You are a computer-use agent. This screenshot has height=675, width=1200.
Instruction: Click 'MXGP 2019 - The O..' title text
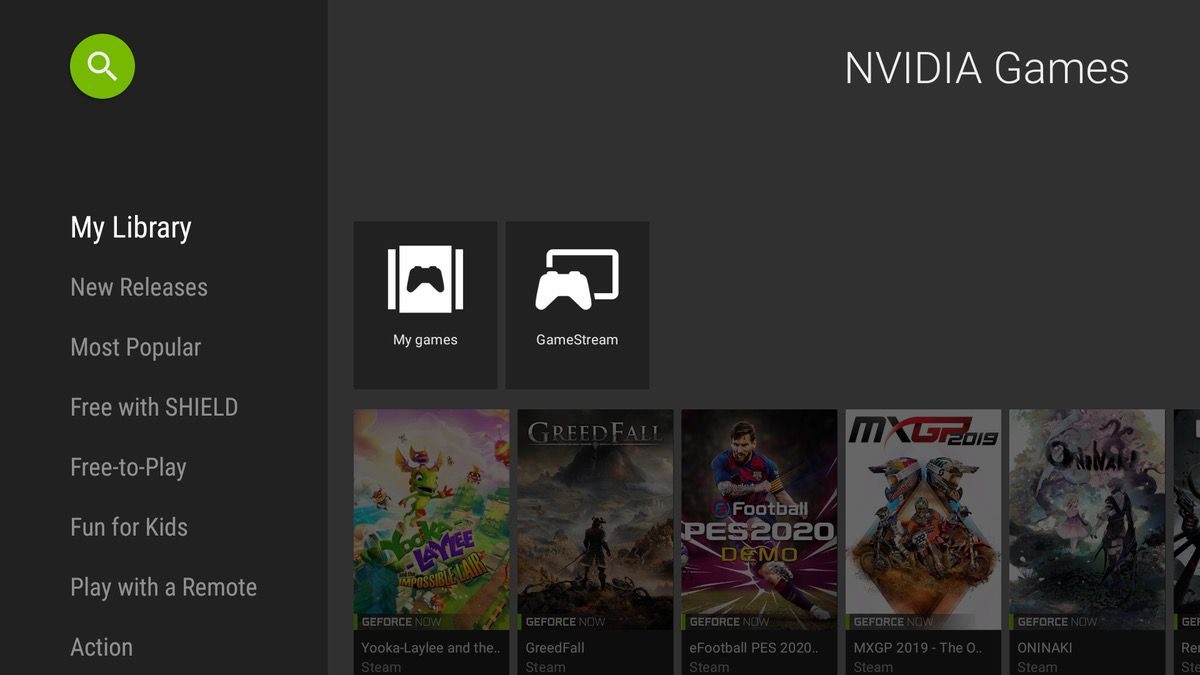pos(918,648)
